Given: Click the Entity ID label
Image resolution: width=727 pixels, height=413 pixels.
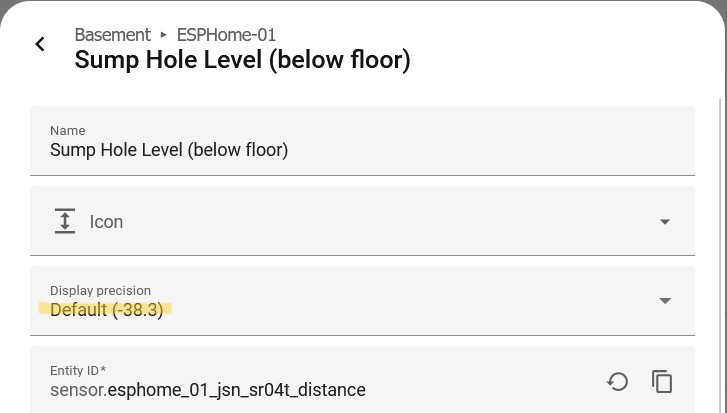Looking at the screenshot, I should click(x=77, y=371).
